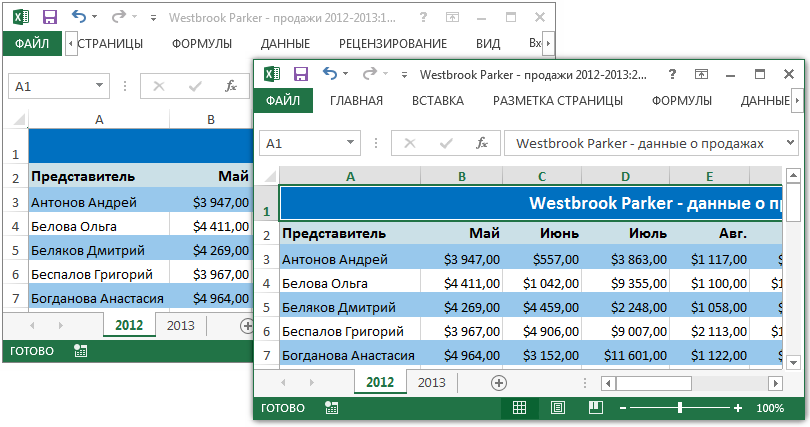Click Name Box A1 in front window
The height and width of the screenshot is (427, 810).
(301, 143)
